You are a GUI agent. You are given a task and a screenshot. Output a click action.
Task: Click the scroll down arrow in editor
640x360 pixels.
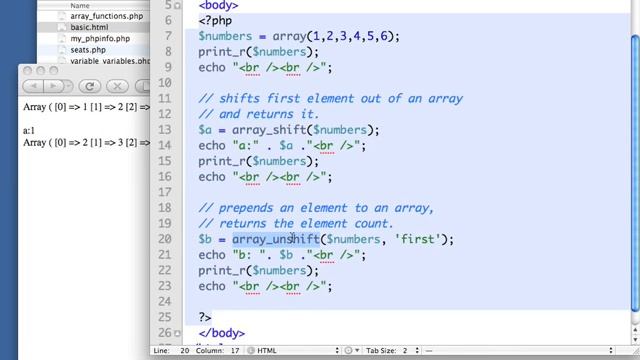coord(635,339)
